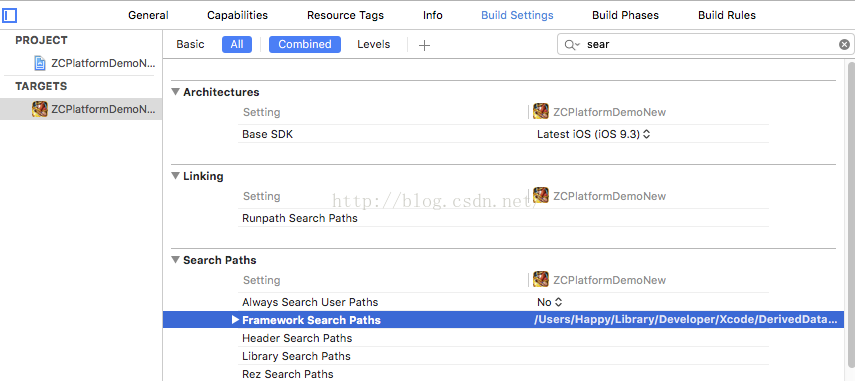
Task: Collapse the Architectures section
Action: click(x=175, y=92)
